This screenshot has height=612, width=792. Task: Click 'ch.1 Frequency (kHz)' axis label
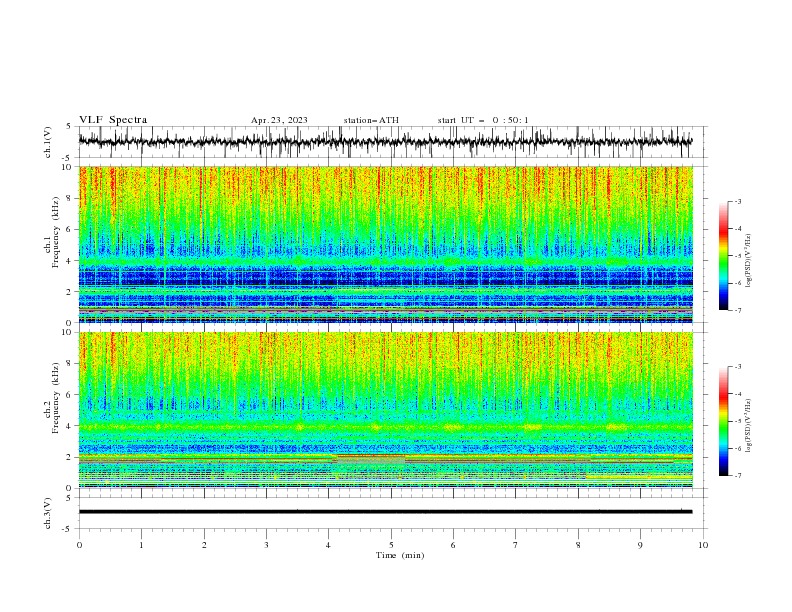(52, 230)
